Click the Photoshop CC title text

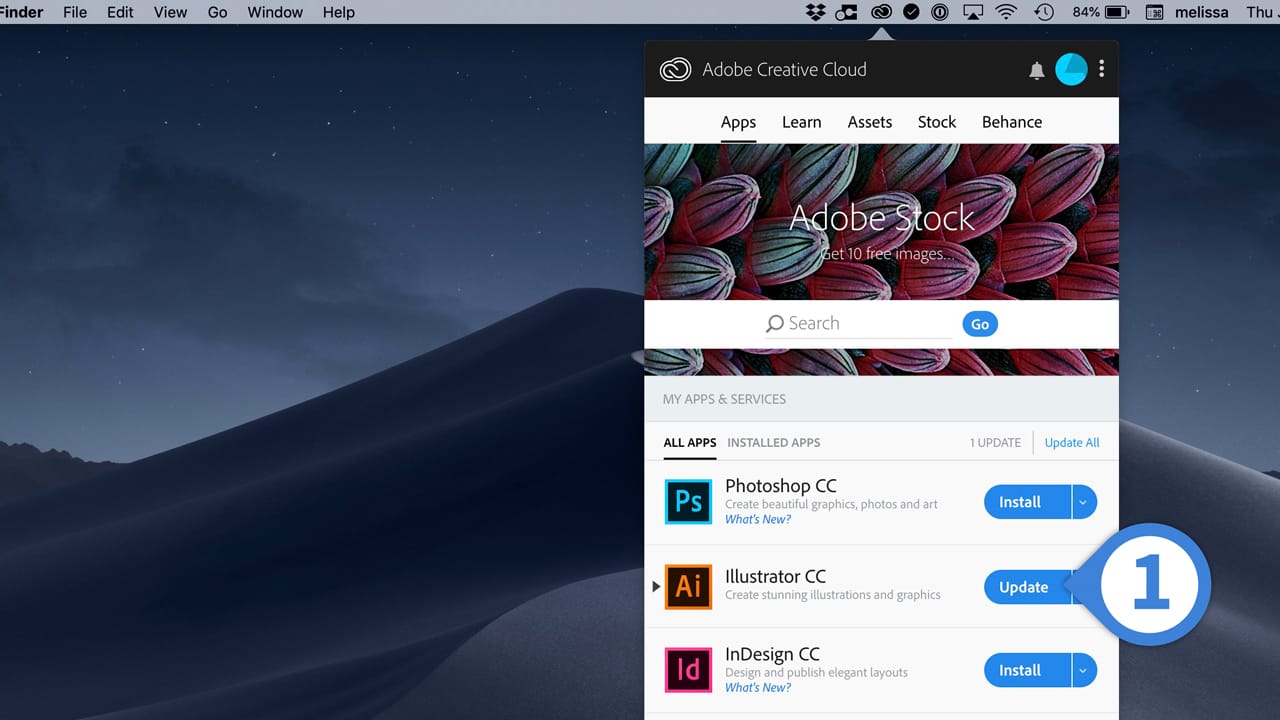tap(780, 486)
